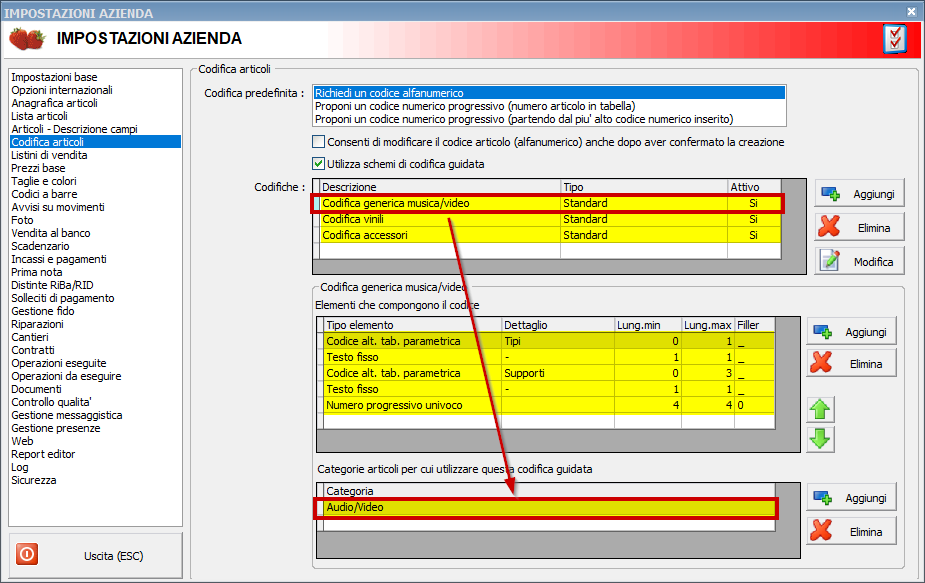
Task: Click the red power icon on Uscita button
Action: [25, 554]
